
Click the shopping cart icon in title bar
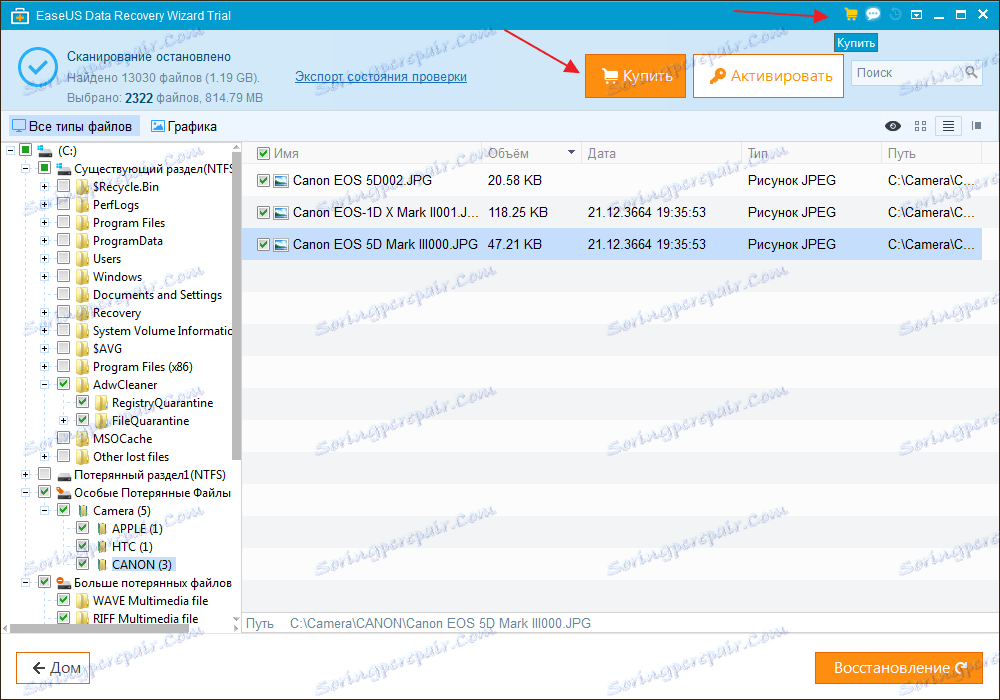(851, 14)
